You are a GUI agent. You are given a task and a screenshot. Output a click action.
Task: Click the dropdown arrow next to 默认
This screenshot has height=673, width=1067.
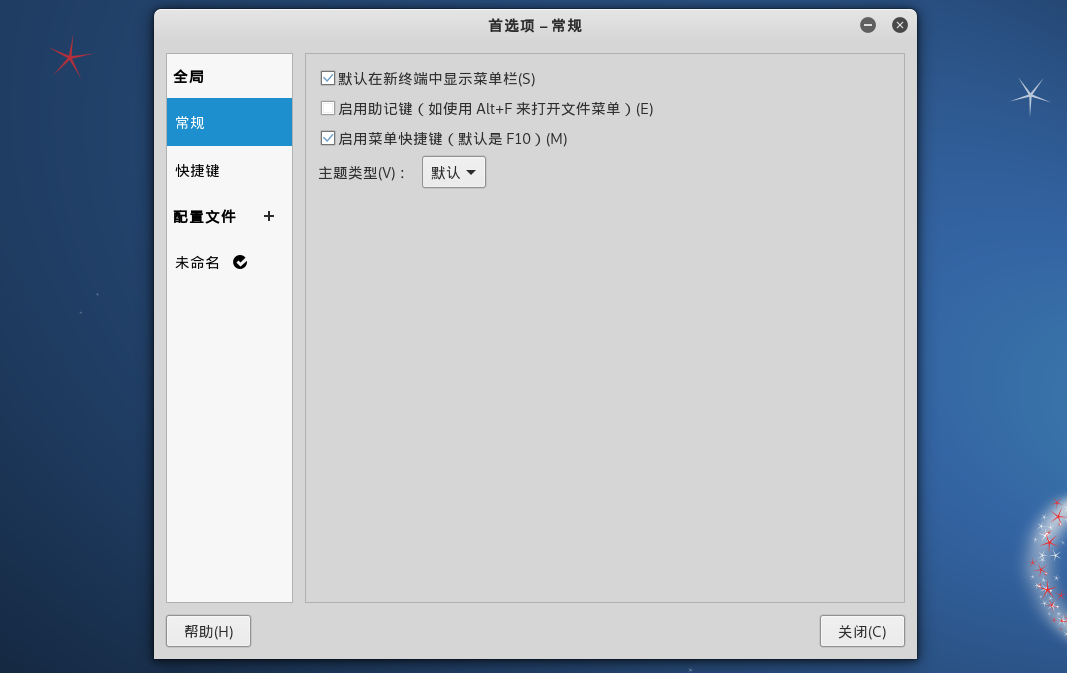click(x=471, y=173)
